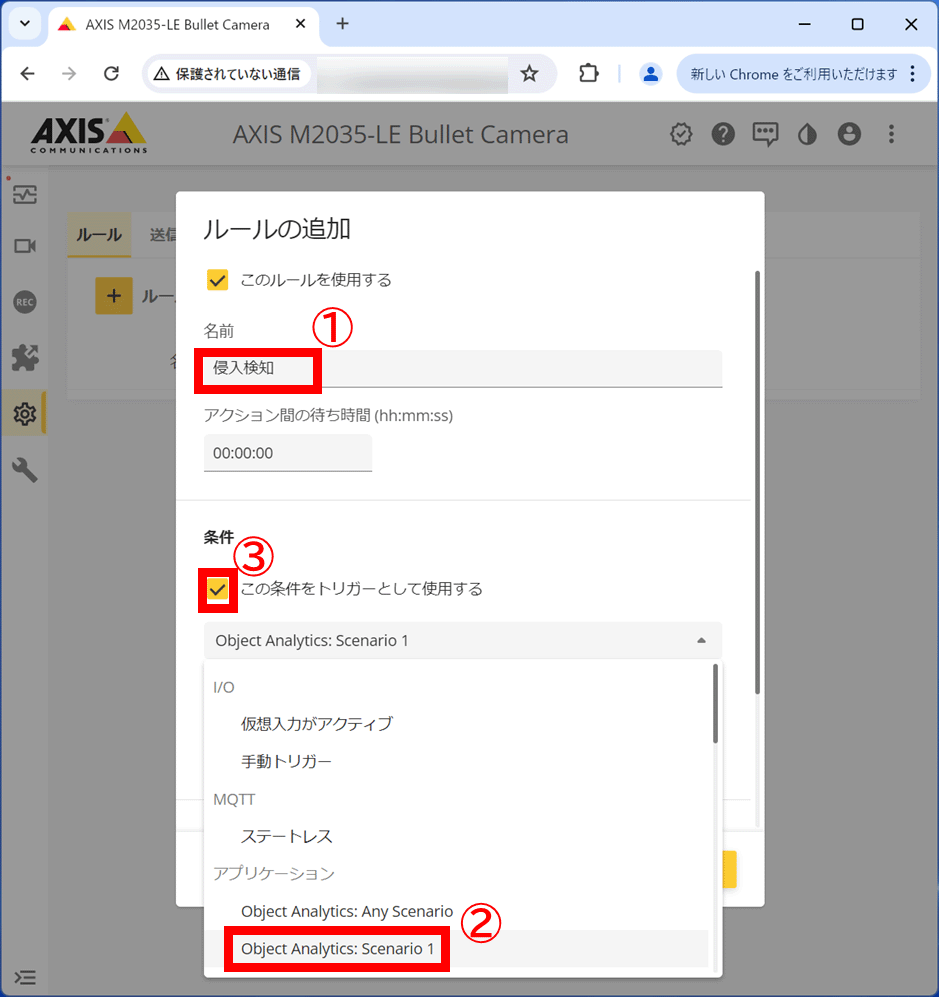The width and height of the screenshot is (939, 997).
Task: Click the 新しい Chrome をご利用いただけます button
Action: pos(793,74)
